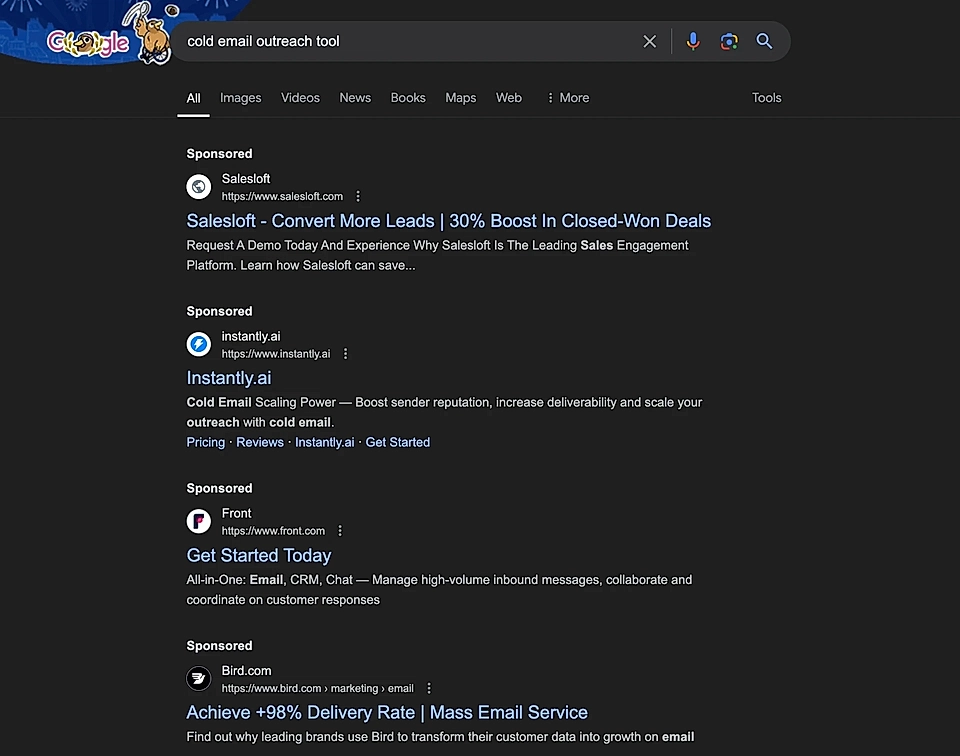Open the three-dot menu on the Bird.com ad
This screenshot has width=960, height=756.
coord(428,688)
